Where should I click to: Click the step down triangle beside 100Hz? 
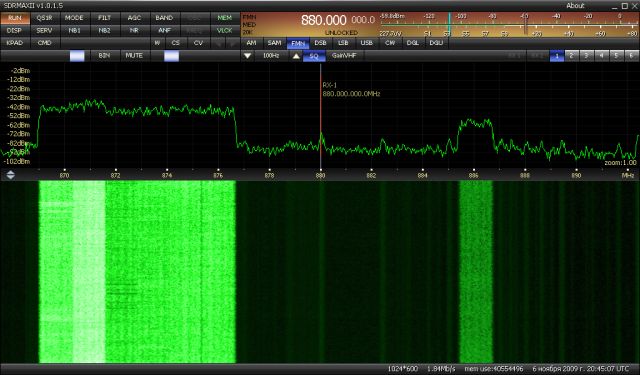247,55
